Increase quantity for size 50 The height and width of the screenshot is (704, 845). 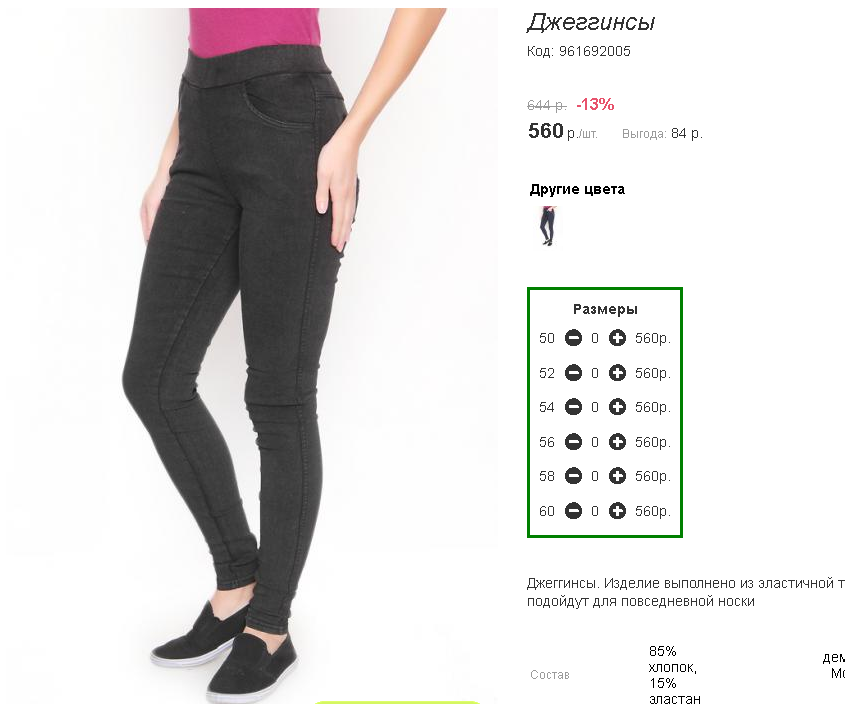617,338
